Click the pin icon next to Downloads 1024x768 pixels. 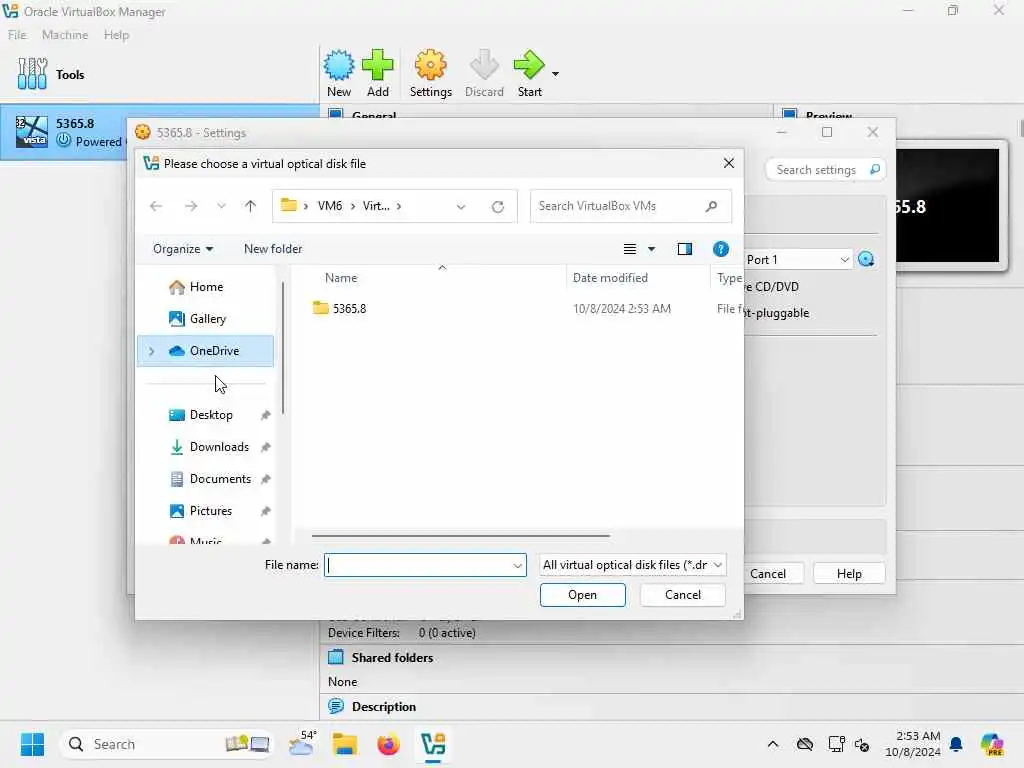[265, 447]
